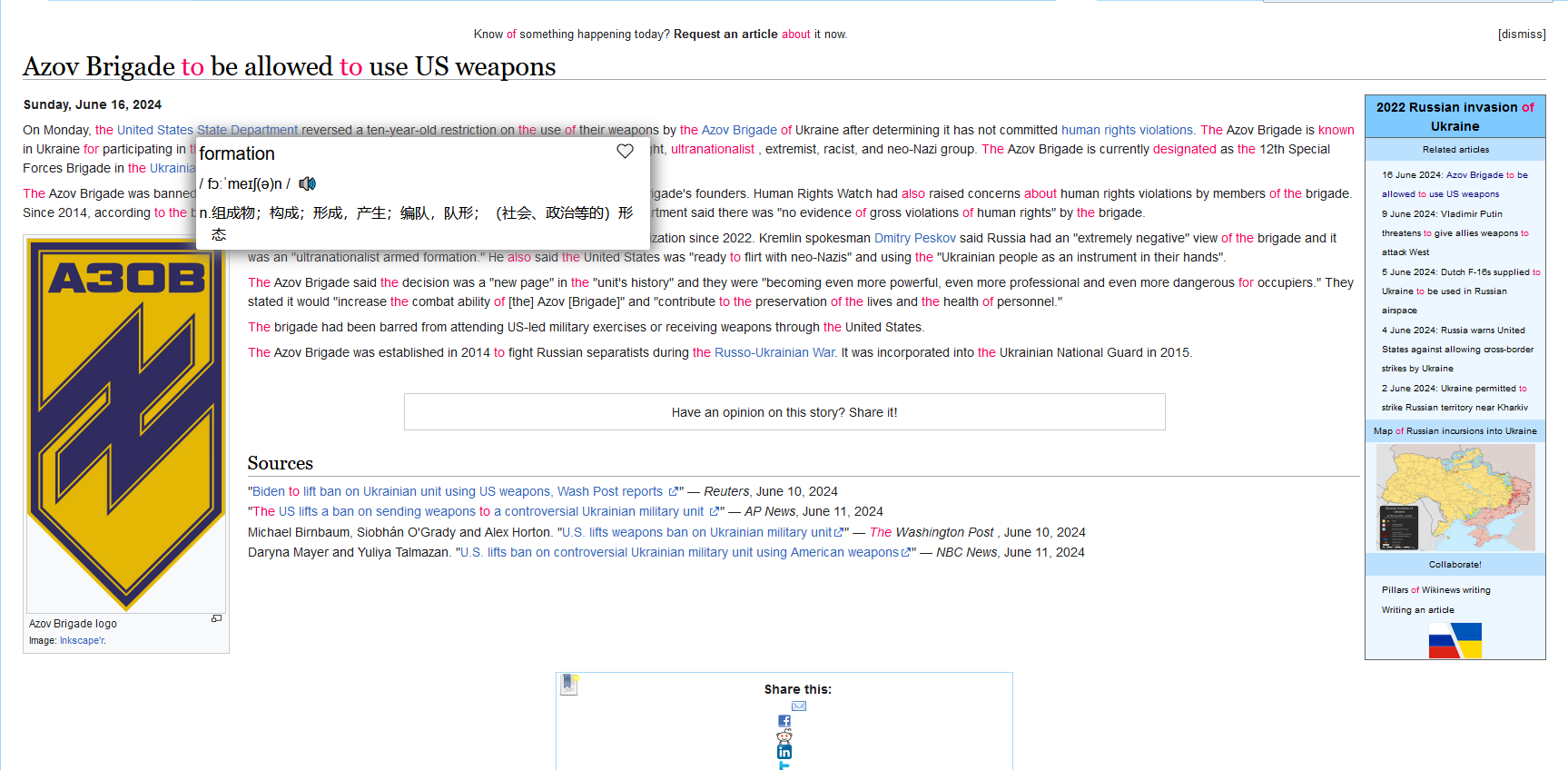This screenshot has height=770, width=1568.
Task: Click the Russia-Ukraine flag image
Action: click(1455, 640)
